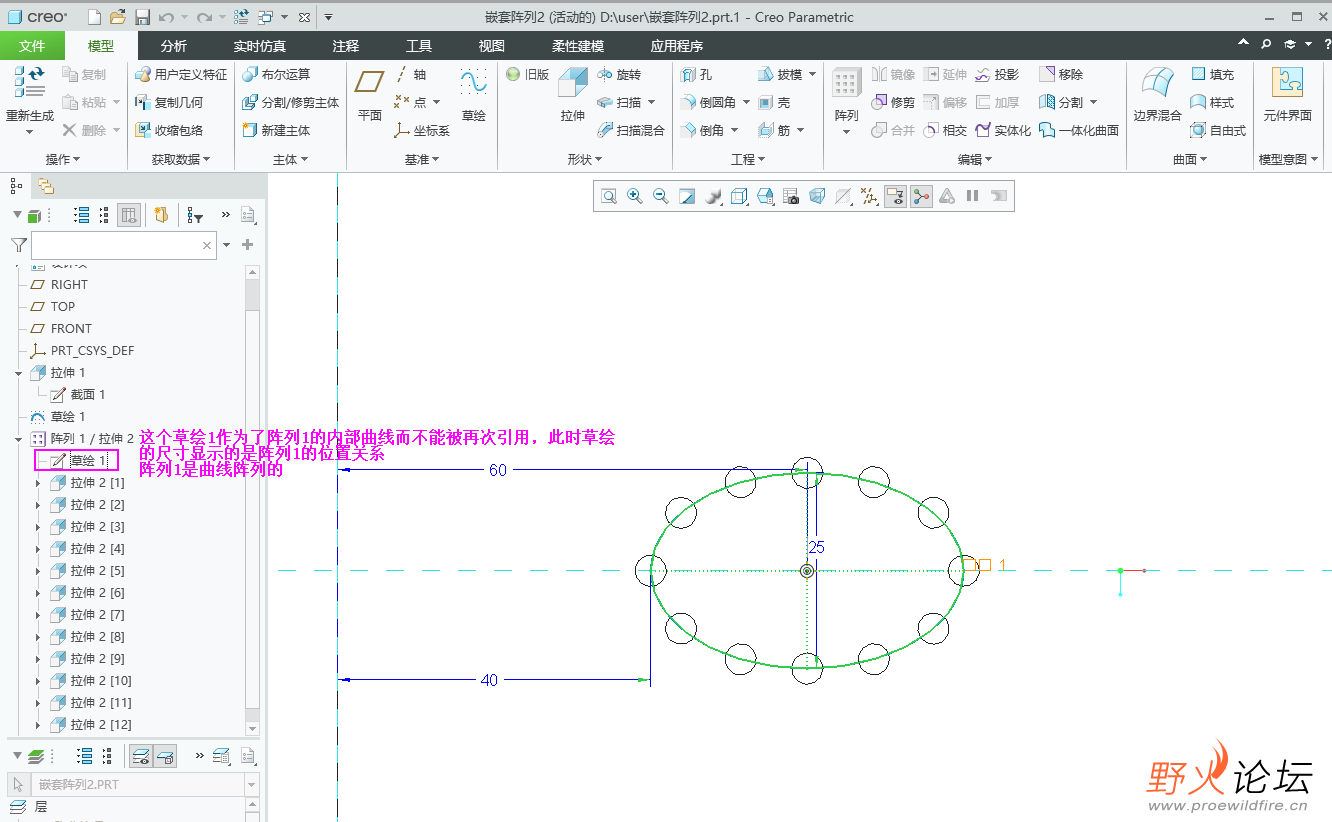Click the 相交 (Intersect) tool
The height and width of the screenshot is (822, 1332).
[945, 130]
